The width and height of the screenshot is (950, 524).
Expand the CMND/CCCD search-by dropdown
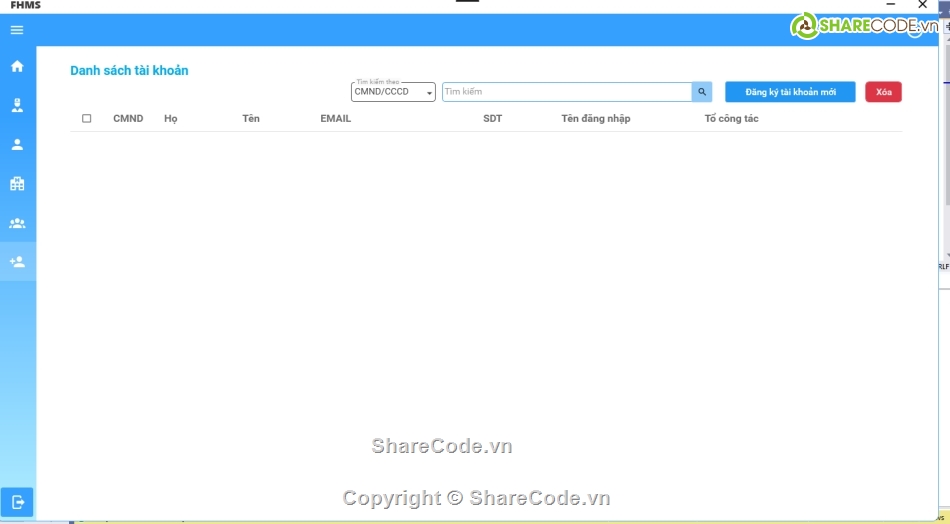393,92
